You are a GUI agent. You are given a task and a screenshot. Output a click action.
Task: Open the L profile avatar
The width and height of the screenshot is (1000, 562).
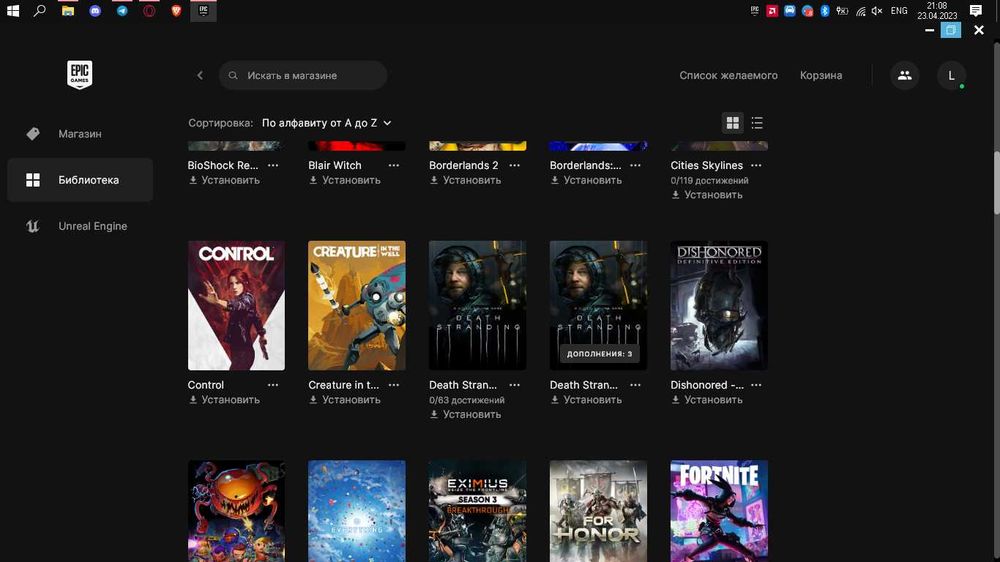[952, 75]
